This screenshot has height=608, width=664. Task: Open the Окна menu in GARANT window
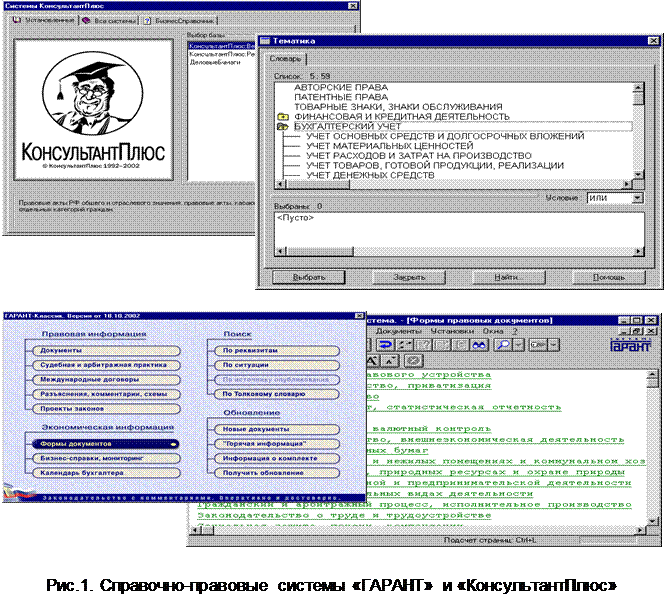[493, 331]
